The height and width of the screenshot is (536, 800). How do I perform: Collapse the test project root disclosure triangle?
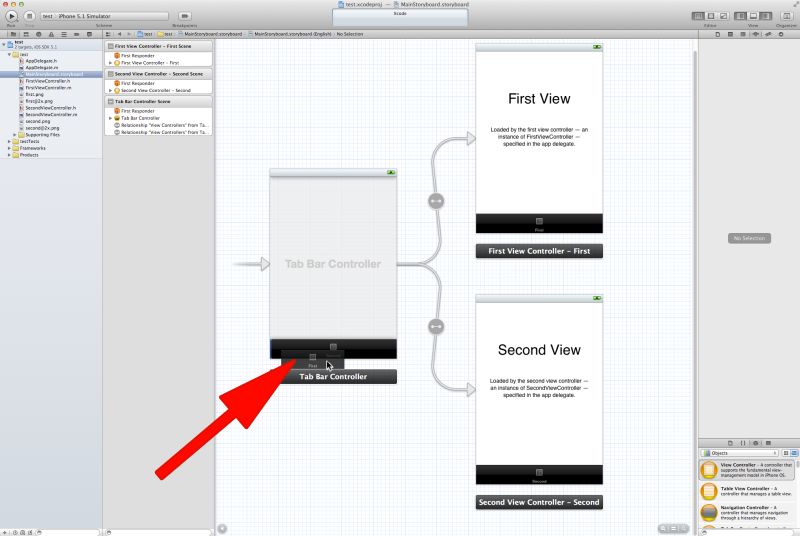point(4,44)
